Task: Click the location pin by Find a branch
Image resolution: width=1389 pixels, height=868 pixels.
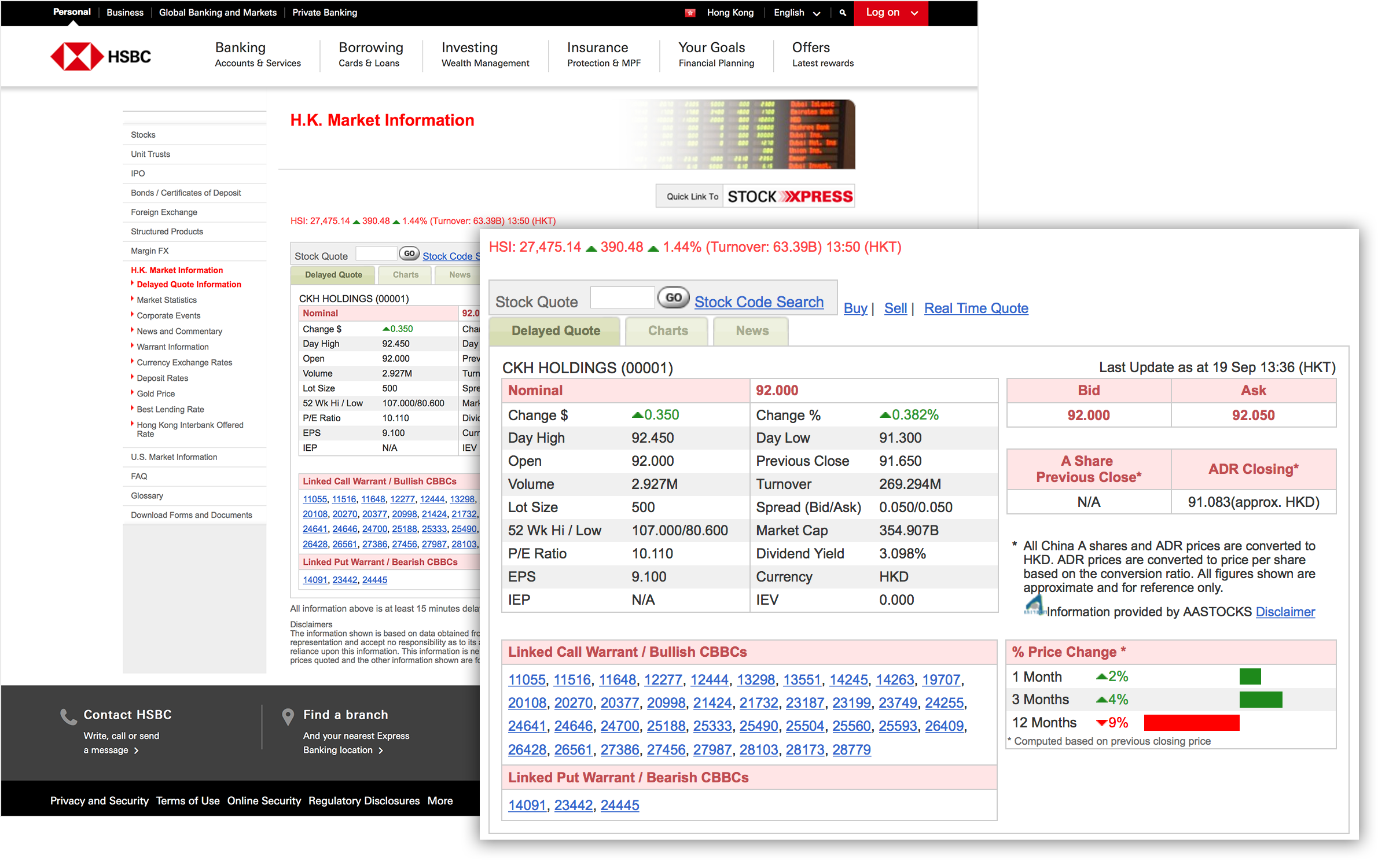Action: (x=288, y=717)
